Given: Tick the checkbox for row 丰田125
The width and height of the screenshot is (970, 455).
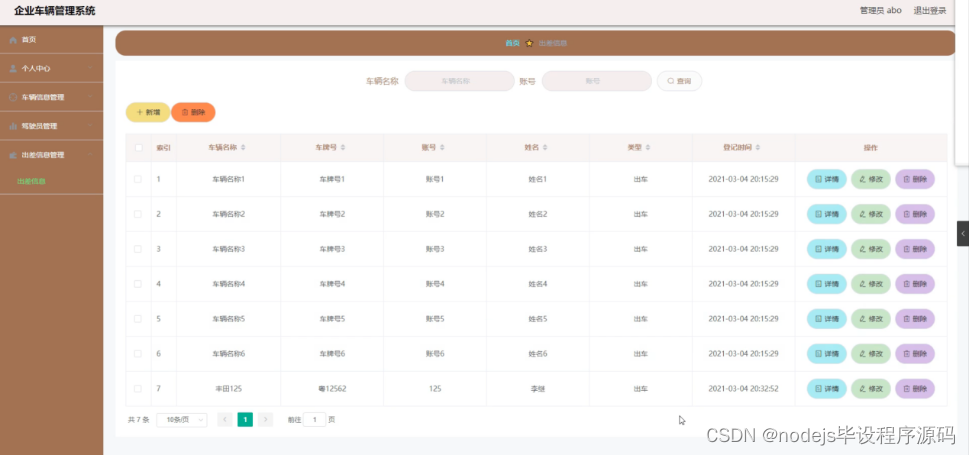Looking at the screenshot, I should [138, 389].
